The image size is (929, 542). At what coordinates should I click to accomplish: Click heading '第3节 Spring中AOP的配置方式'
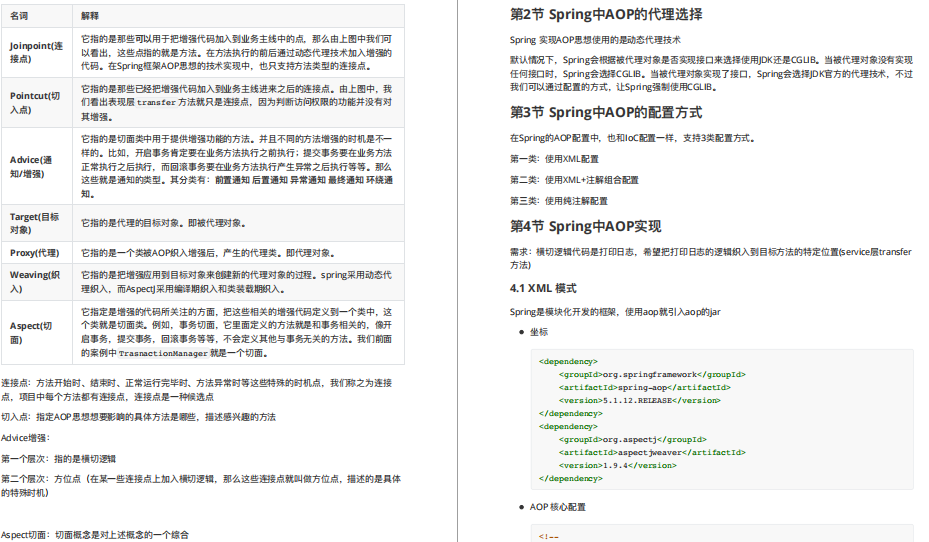click(606, 113)
